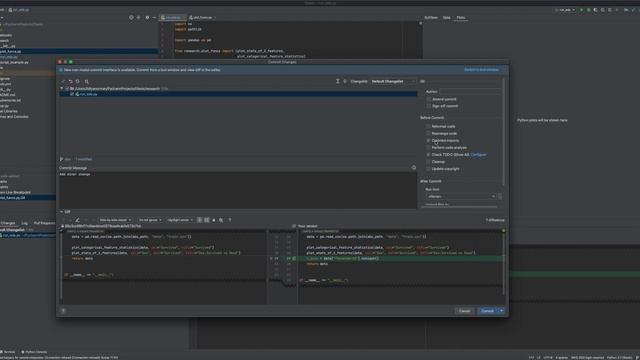Screen dimensions: 640x360
Task: Enable the Cleanup checkbox
Action: click(x=429, y=162)
